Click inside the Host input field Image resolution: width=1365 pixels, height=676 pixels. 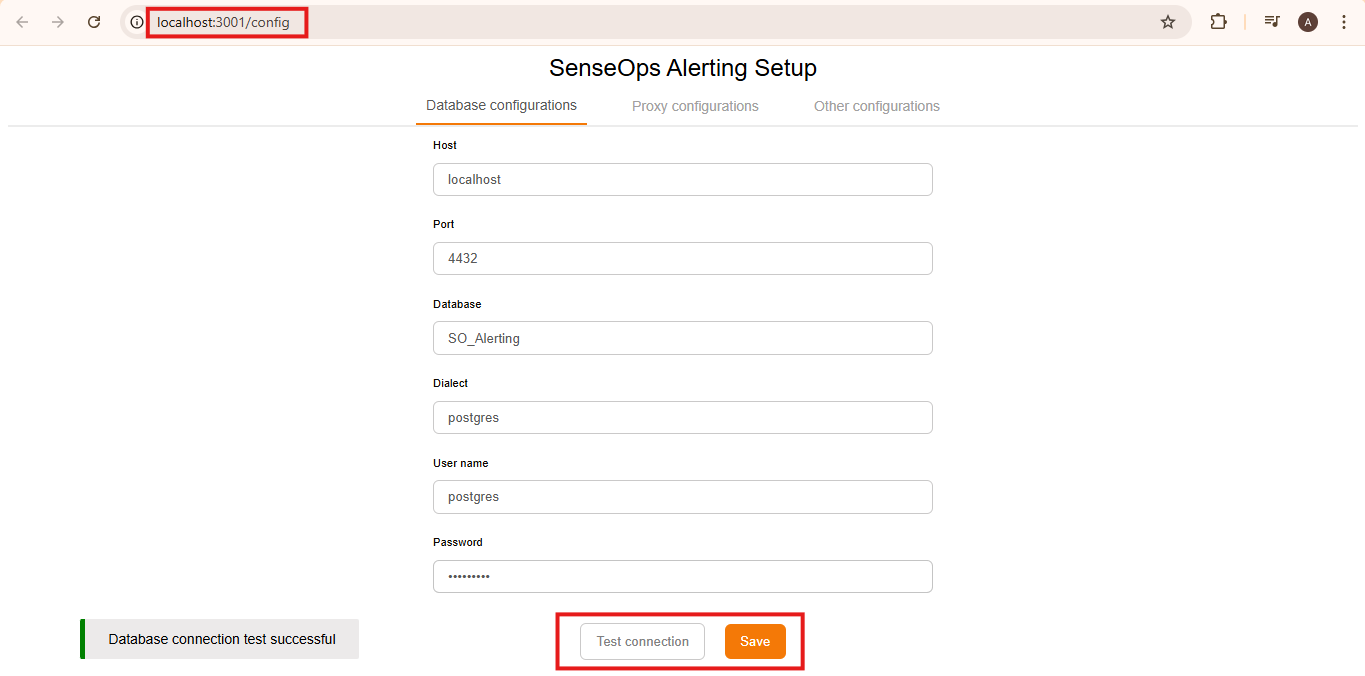683,179
